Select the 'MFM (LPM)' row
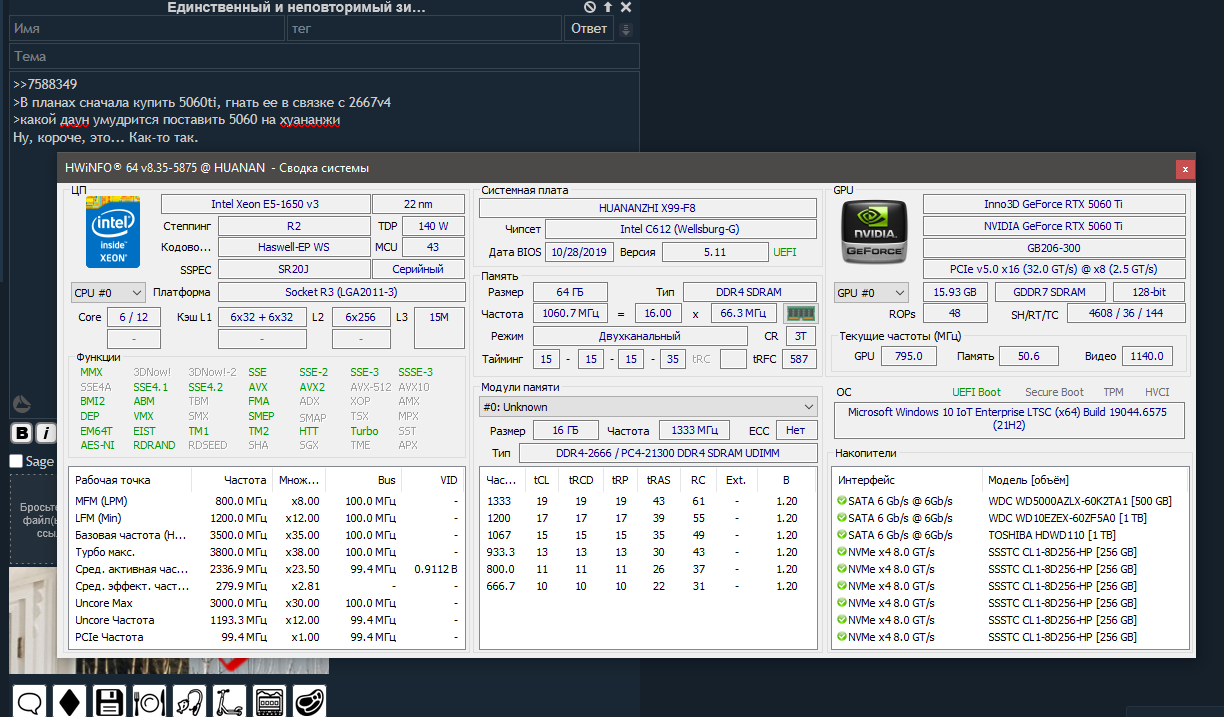This screenshot has width=1224, height=717. coord(266,501)
